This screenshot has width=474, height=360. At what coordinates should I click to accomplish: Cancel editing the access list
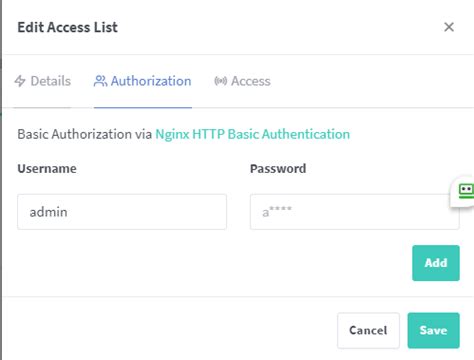(x=368, y=330)
